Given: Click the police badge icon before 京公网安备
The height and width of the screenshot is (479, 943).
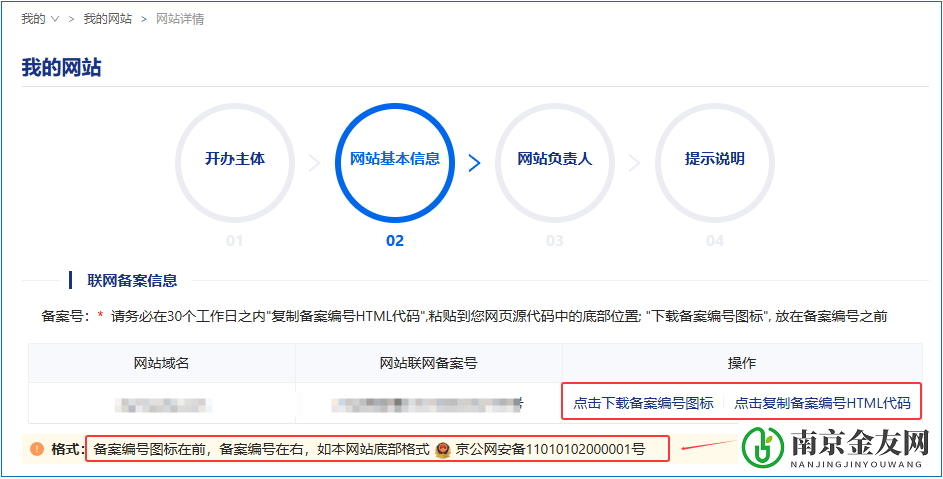Looking at the screenshot, I should point(443,449).
